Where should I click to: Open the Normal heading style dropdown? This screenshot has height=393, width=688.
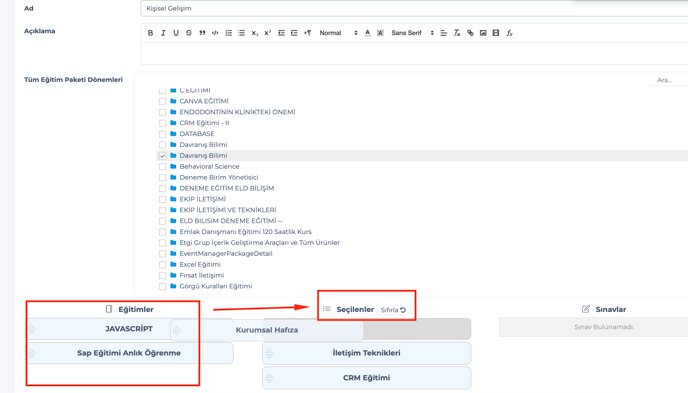pyautogui.click(x=338, y=33)
